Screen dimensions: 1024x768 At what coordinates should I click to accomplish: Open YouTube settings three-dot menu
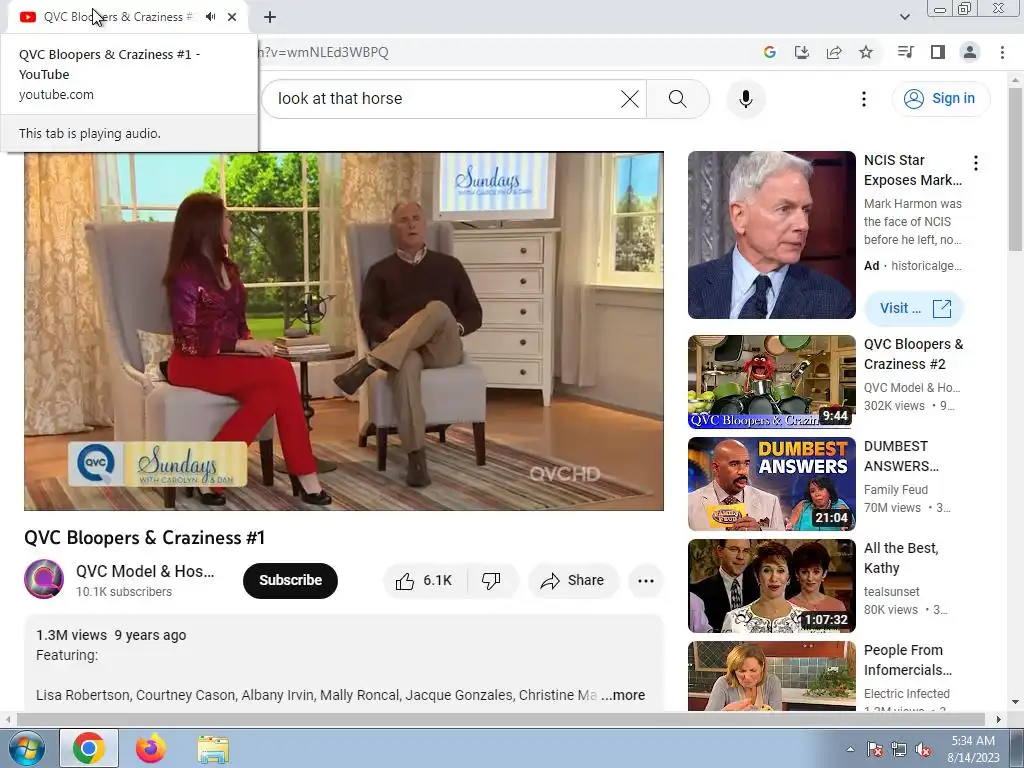863,99
